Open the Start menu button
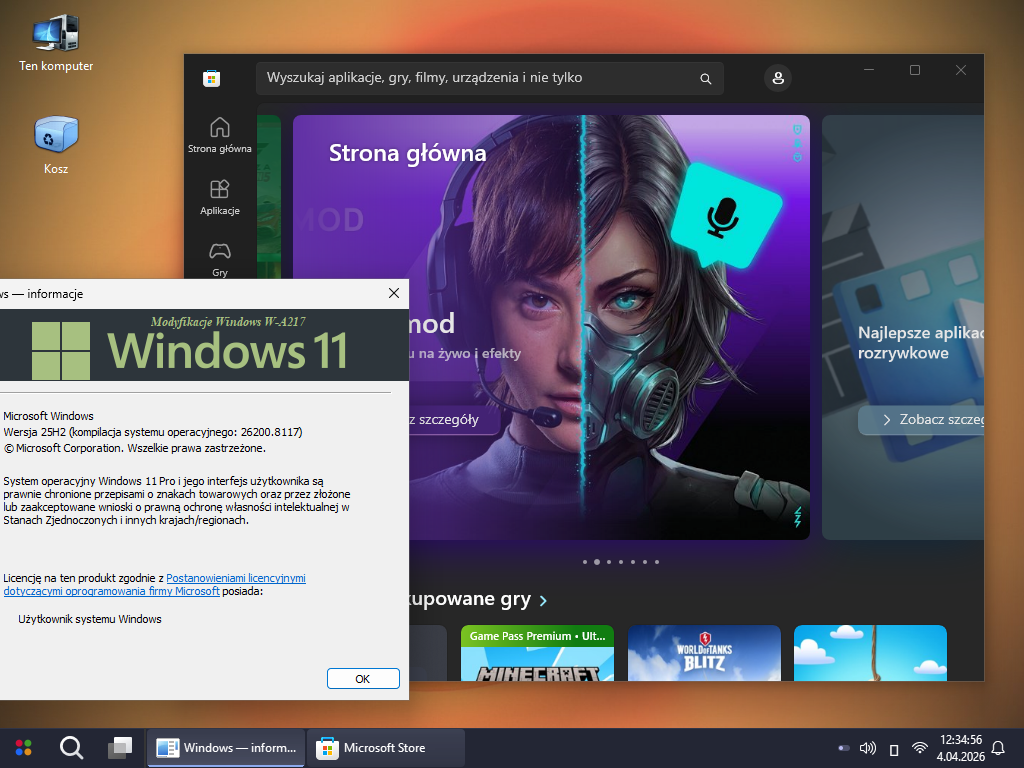Viewport: 1024px width, 768px height. coord(23,748)
